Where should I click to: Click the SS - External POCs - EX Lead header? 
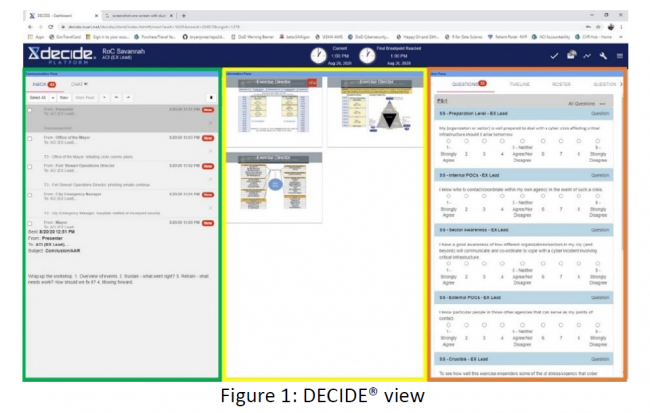click(524, 298)
